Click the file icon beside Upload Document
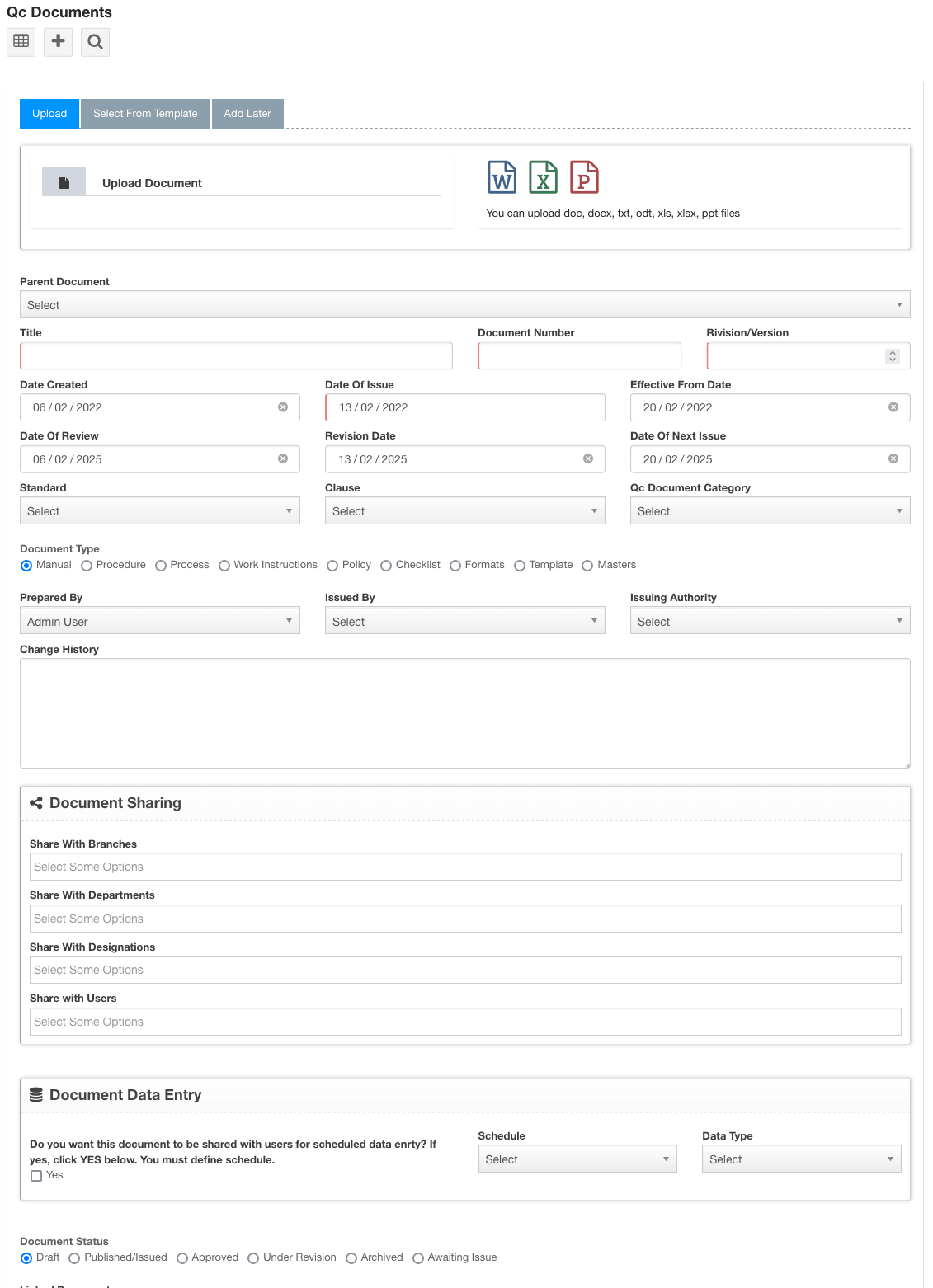Viewport: 933px width, 1288px height. (x=64, y=182)
